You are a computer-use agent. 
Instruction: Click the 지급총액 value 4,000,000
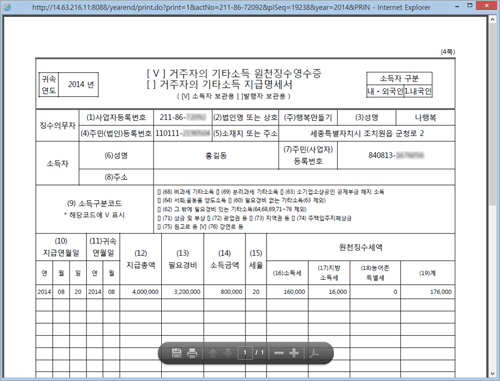[145, 292]
